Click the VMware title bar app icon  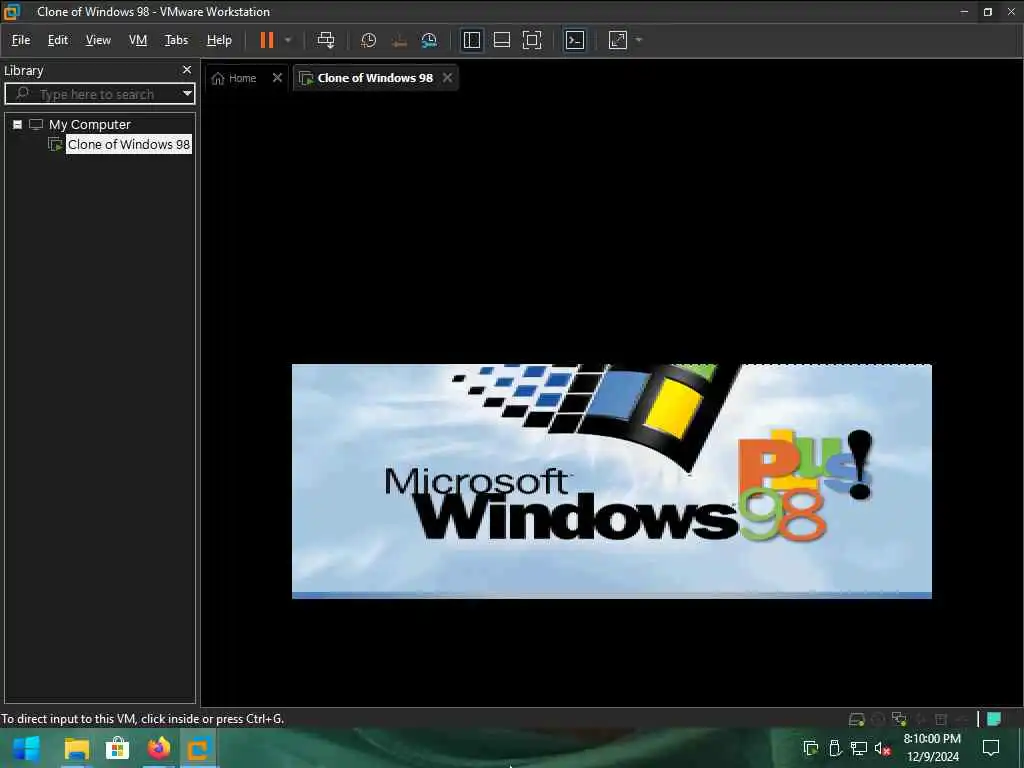click(12, 12)
